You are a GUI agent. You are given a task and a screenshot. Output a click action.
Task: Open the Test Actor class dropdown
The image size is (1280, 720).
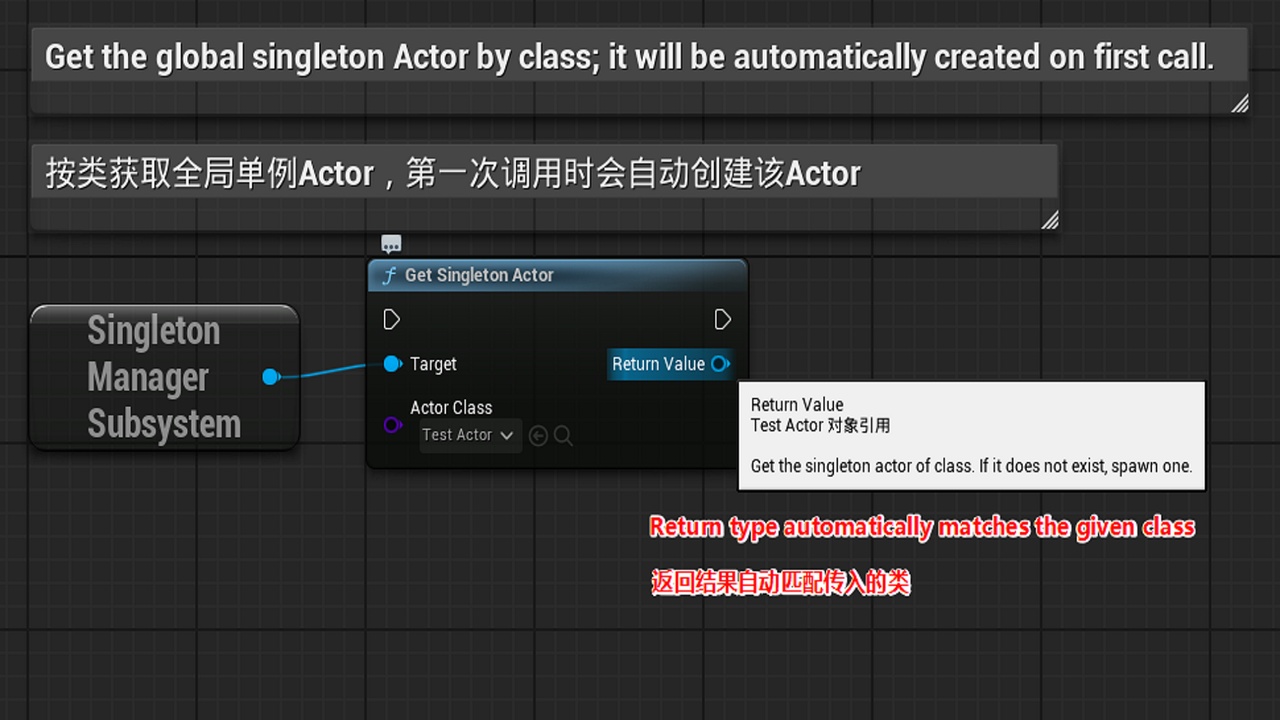pos(469,435)
